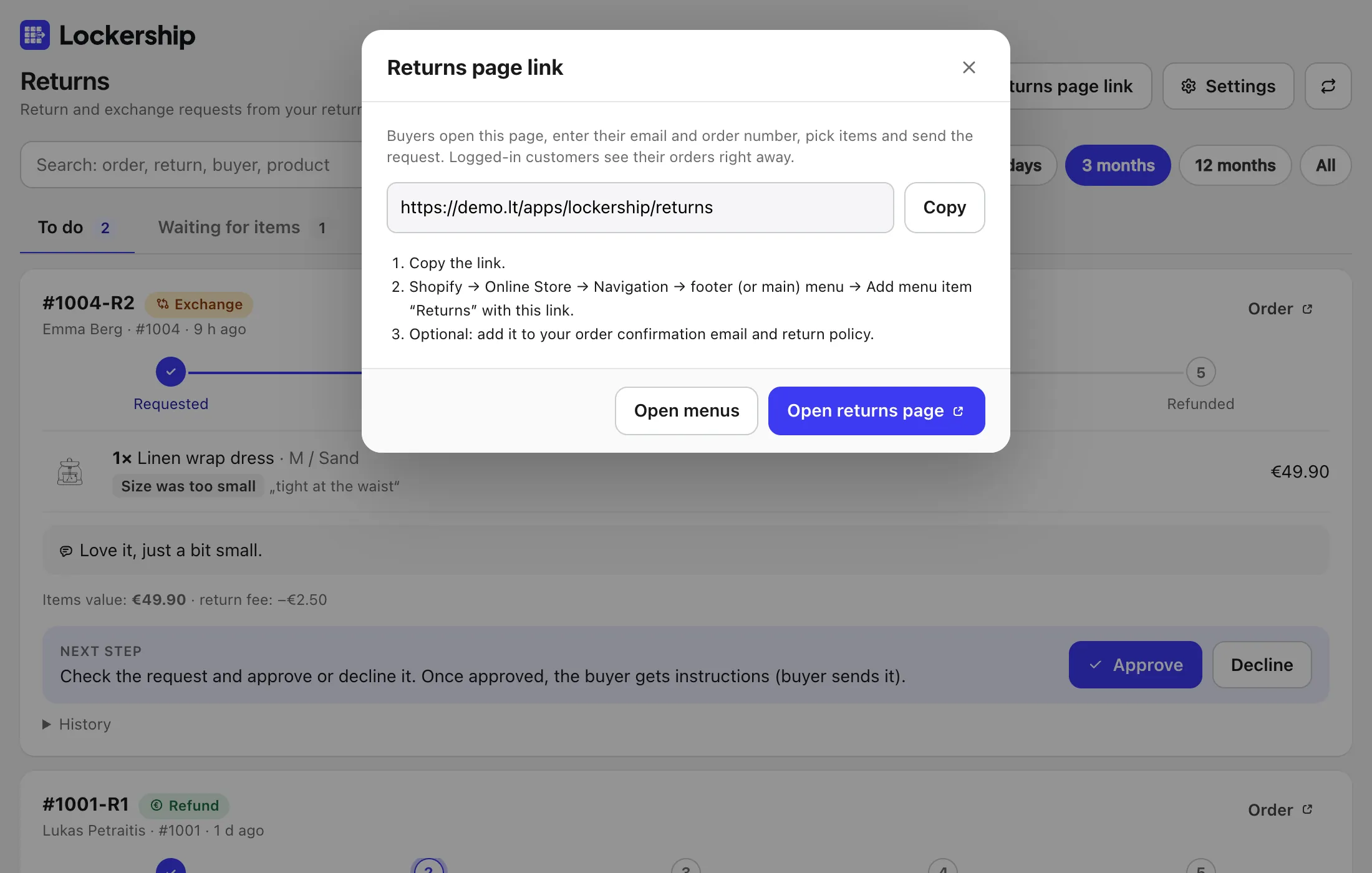
Task: Switch to the To do tab
Action: [77, 228]
